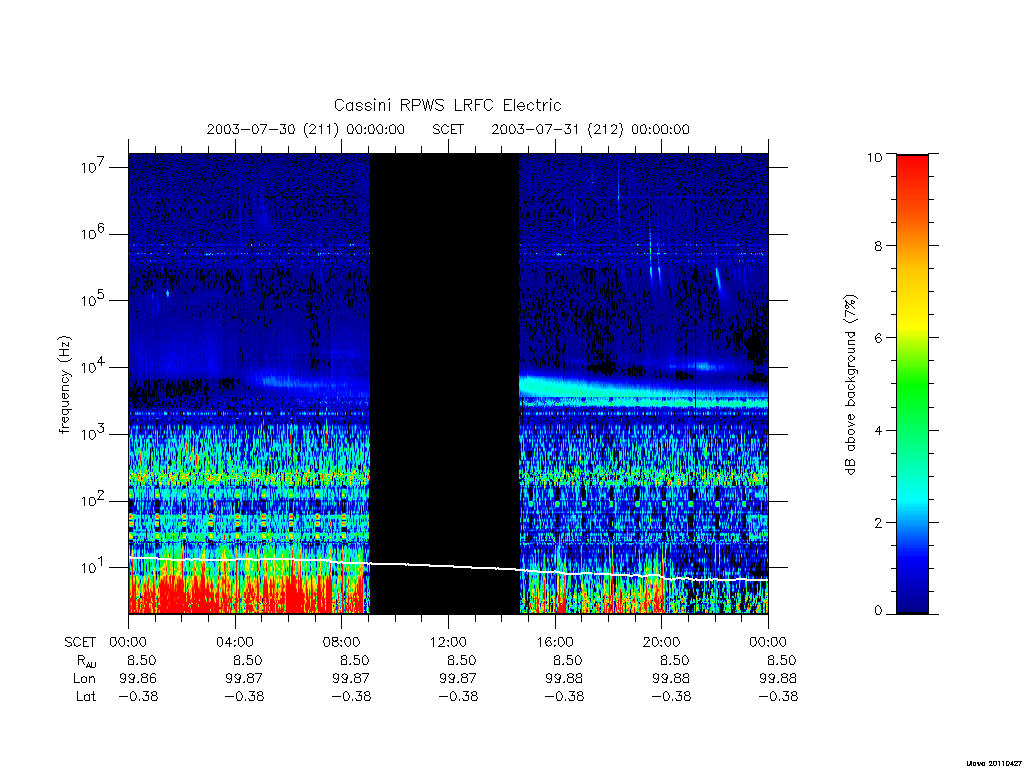
Task: Select the start timestamp "2003-07-30 (211) 00:00:00"
Action: point(306,129)
